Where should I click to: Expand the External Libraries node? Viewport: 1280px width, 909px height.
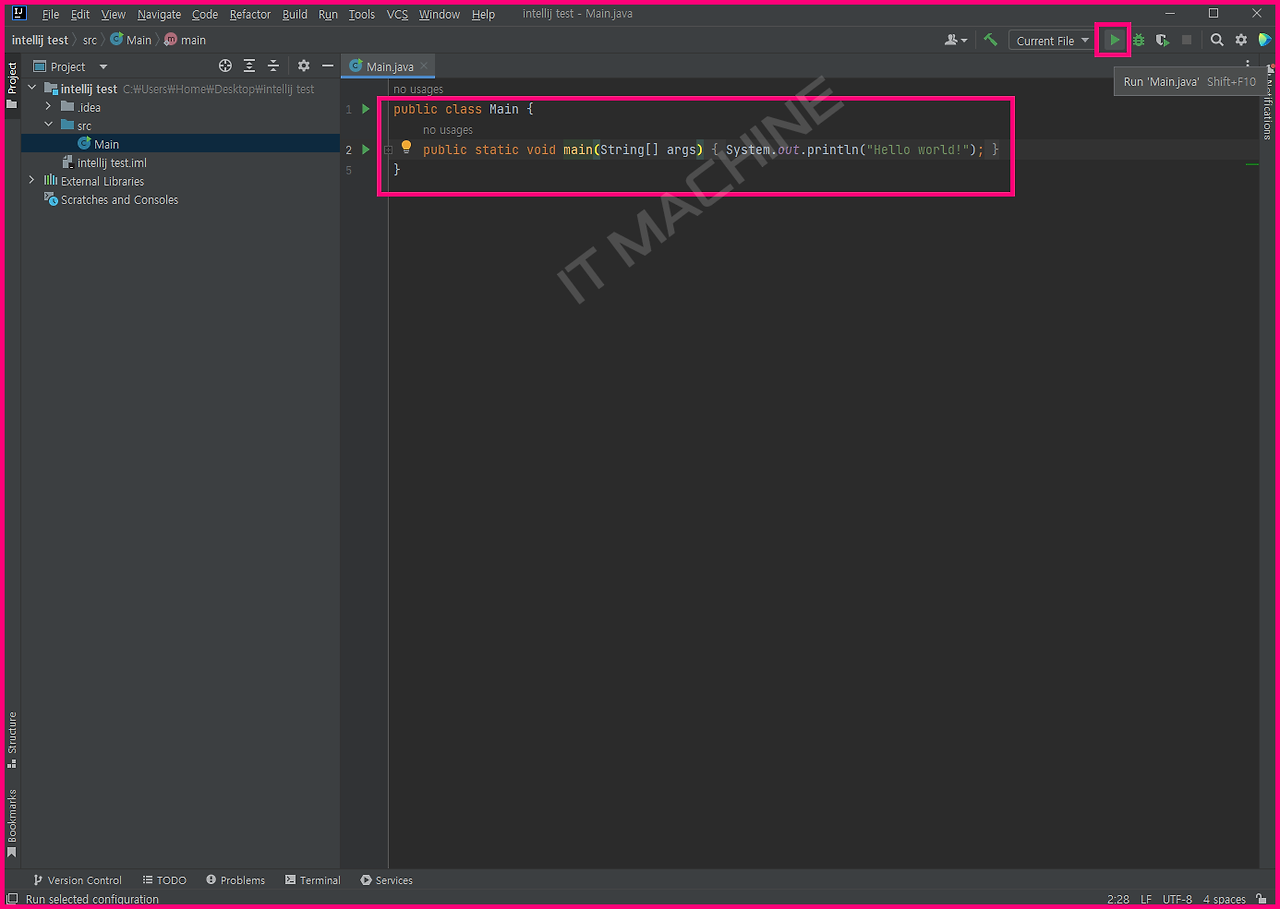tap(31, 181)
